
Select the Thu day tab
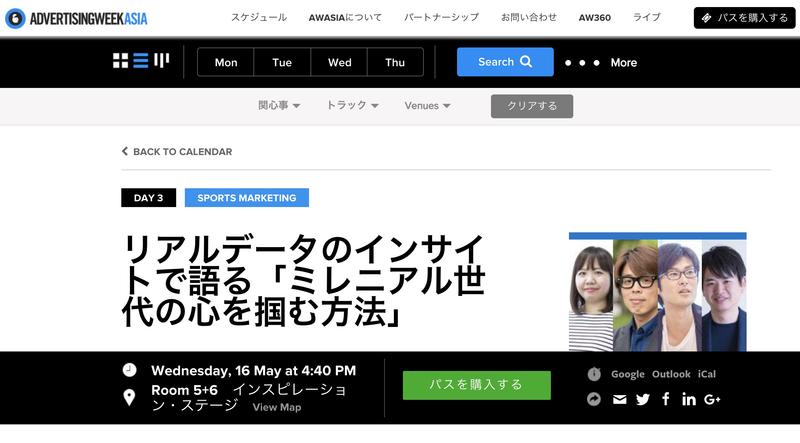pos(395,62)
